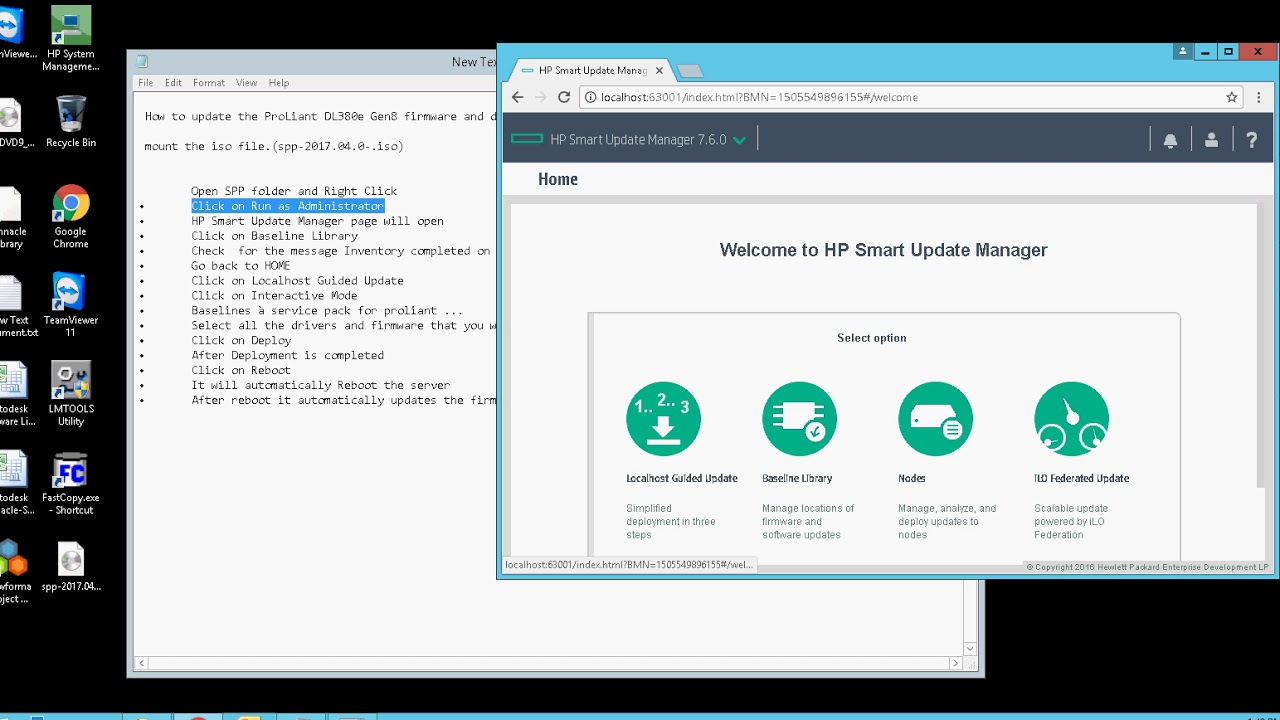The height and width of the screenshot is (720, 1280).
Task: Click Notepad horizontal scrollbar right arrow
Action: pyautogui.click(x=955, y=663)
